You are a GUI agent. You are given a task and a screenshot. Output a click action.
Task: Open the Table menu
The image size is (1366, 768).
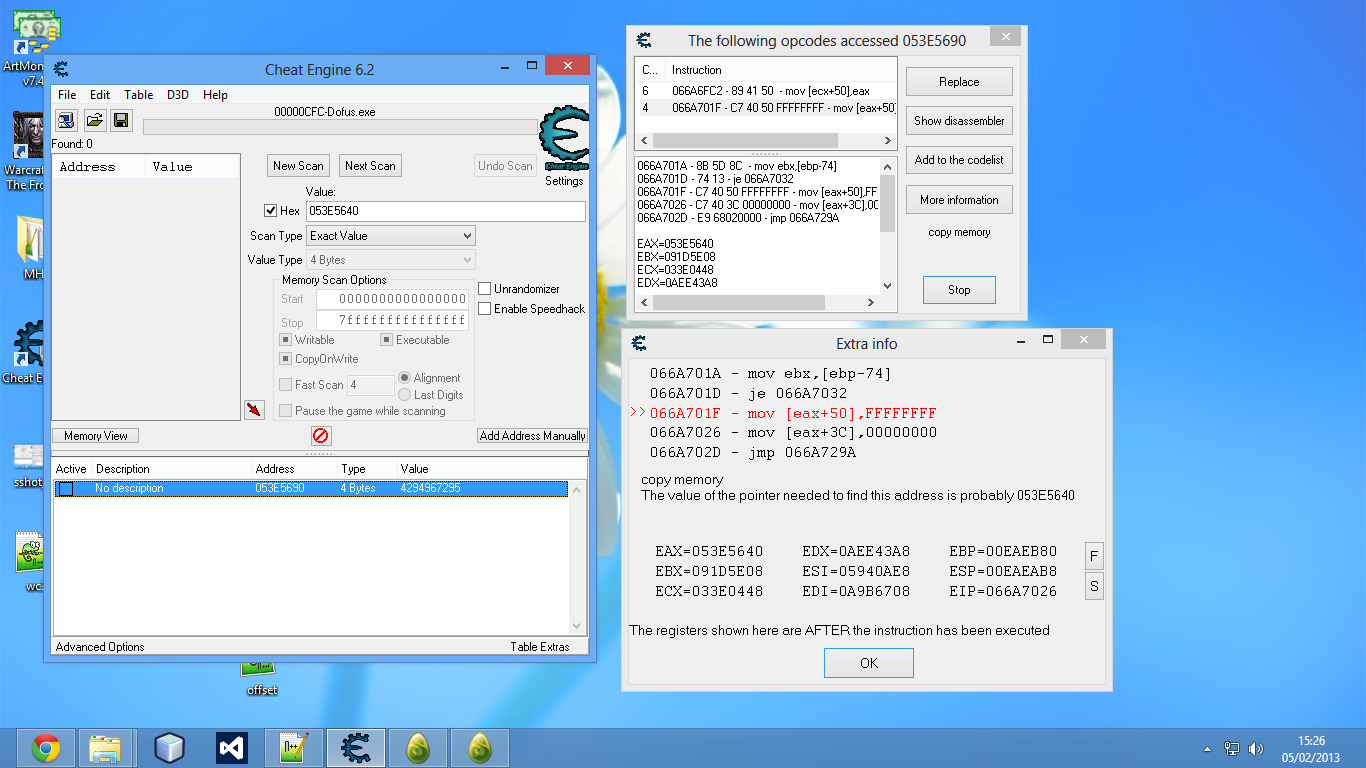(138, 95)
